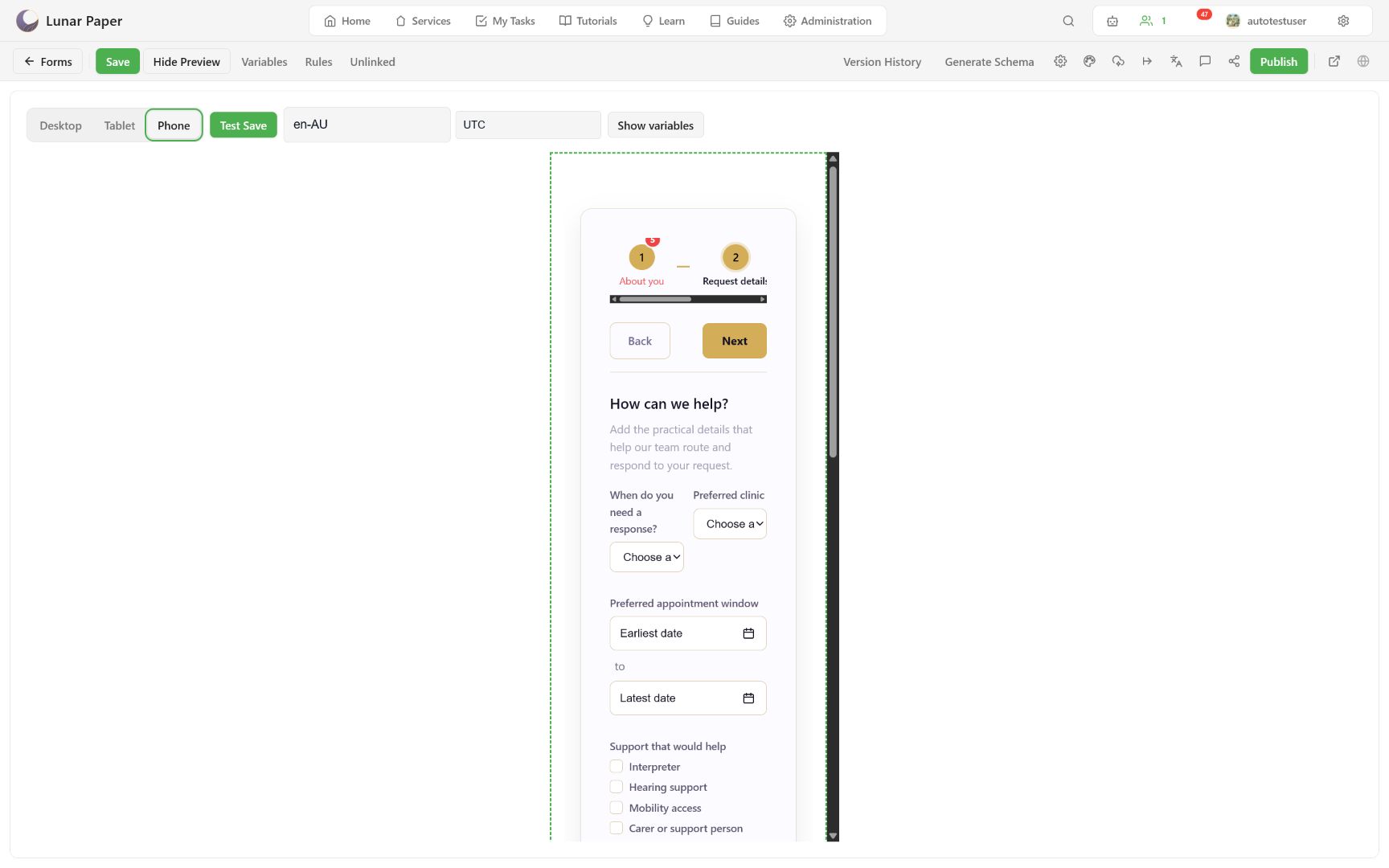Expand the Preferred clinic dropdown
Image resolution: width=1389 pixels, height=868 pixels.
[730, 524]
